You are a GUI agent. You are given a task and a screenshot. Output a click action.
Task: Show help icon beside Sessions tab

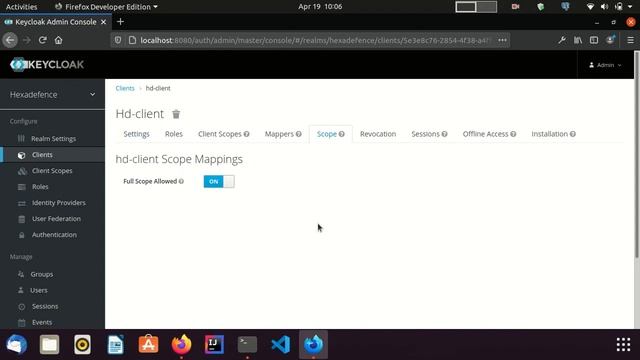[444, 134]
